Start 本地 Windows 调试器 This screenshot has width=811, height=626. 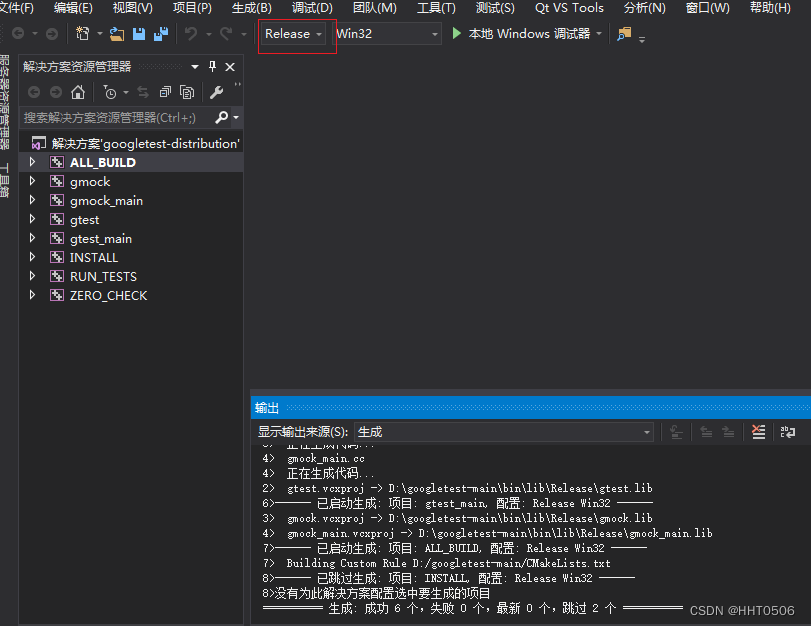(521, 34)
